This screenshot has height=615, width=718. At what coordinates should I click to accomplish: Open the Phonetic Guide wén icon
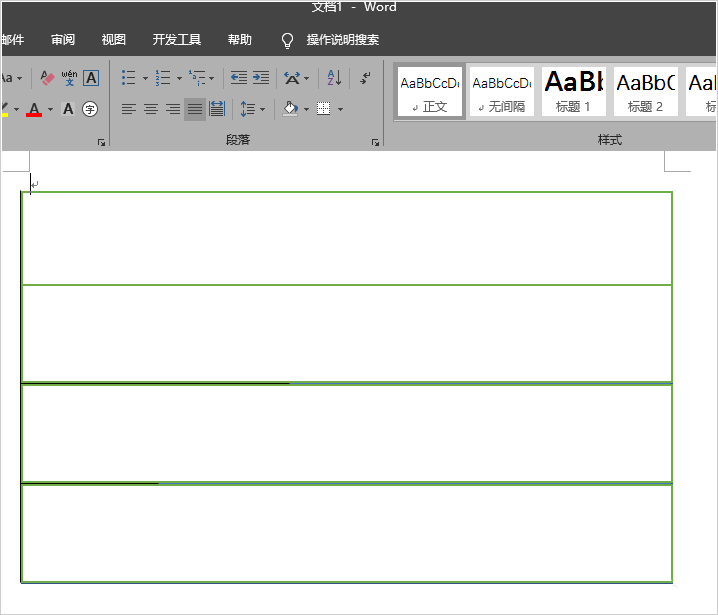tap(69, 78)
